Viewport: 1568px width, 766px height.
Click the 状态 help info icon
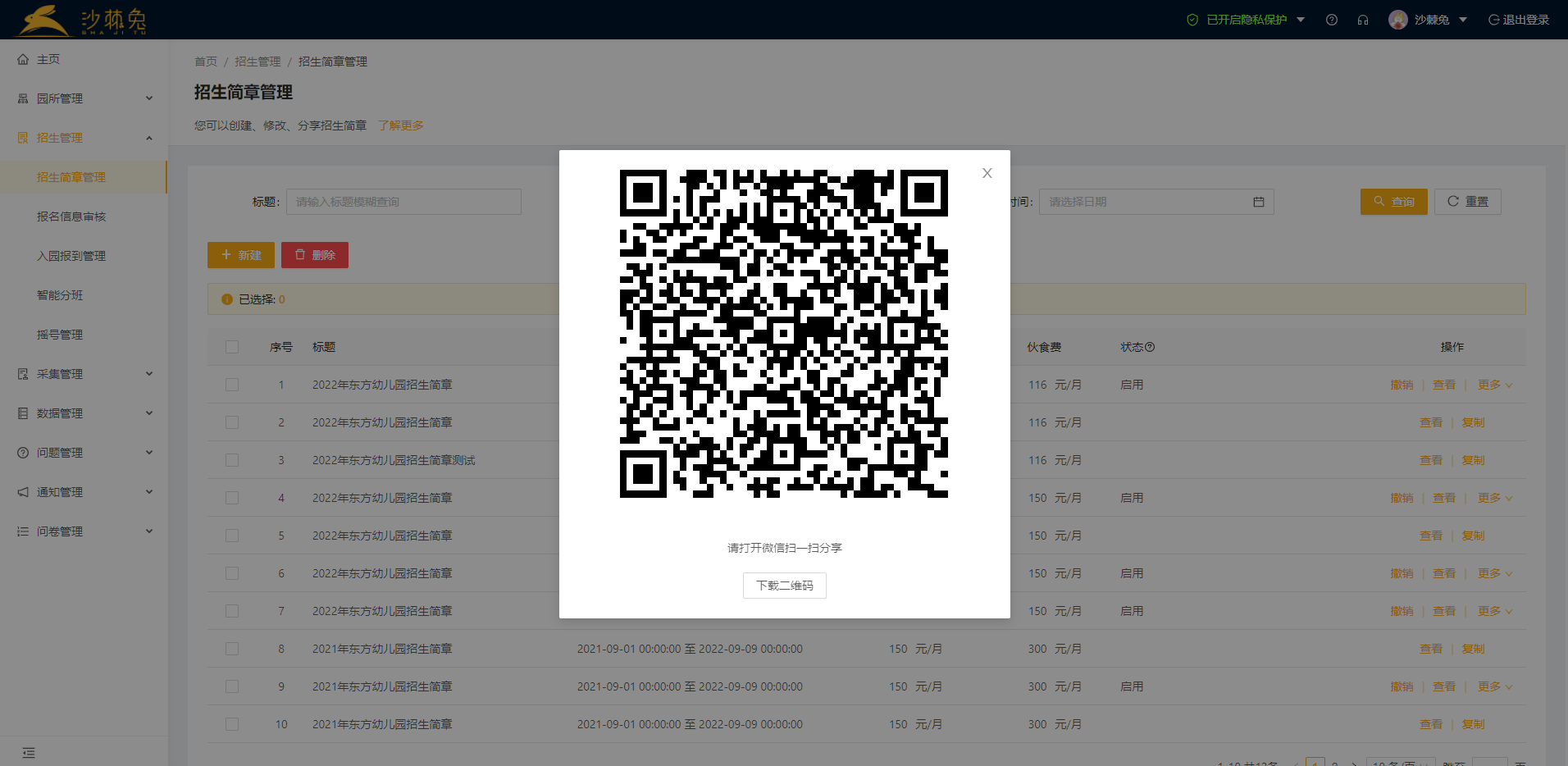coord(1150,347)
